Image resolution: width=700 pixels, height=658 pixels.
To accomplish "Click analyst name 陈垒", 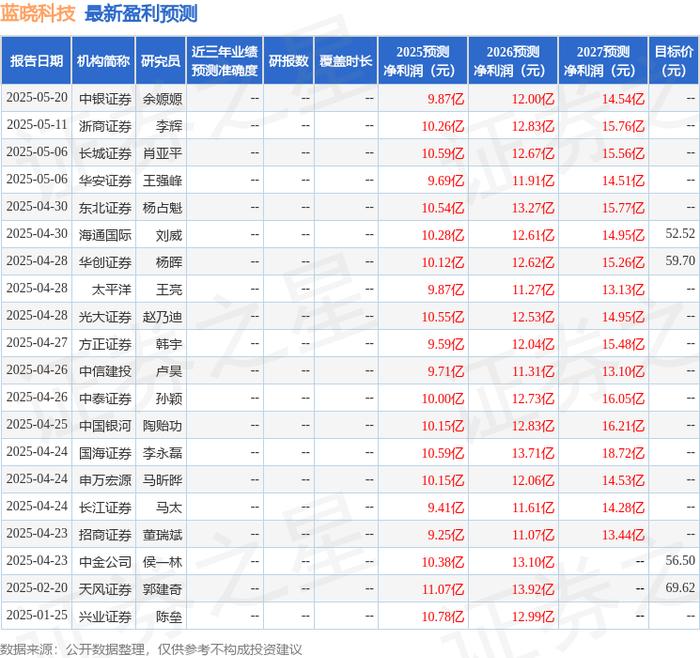I will 169,616.
